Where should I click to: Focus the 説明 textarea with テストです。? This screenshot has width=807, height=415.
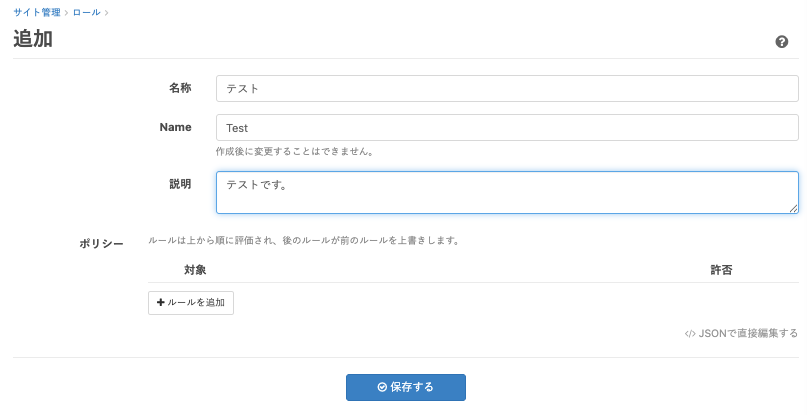point(507,192)
